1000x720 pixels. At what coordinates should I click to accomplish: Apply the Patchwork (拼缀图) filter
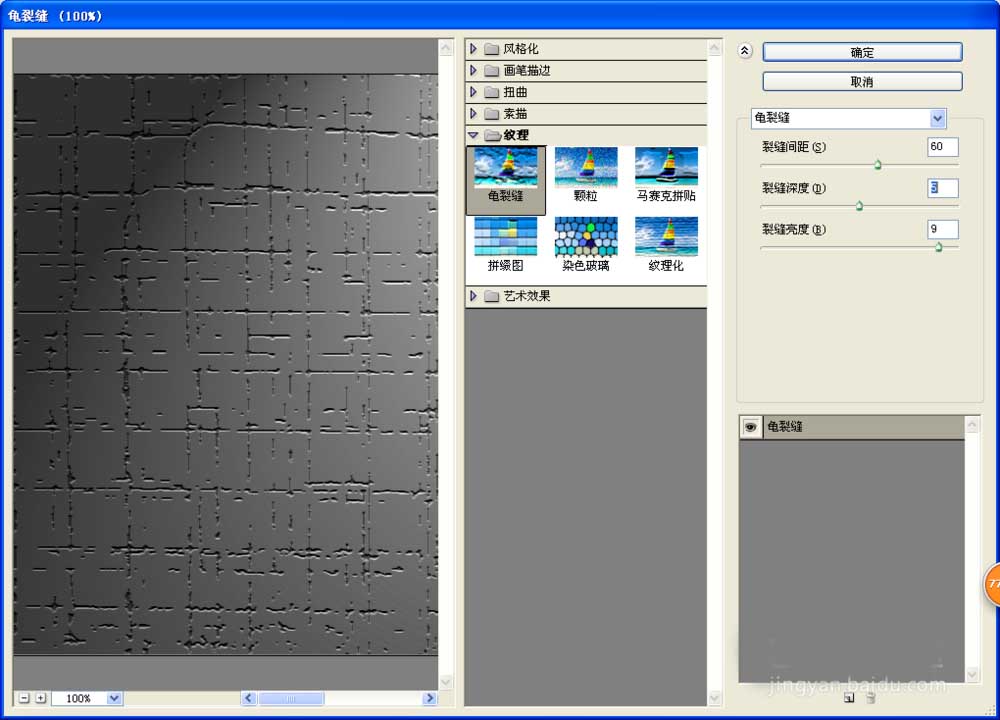pyautogui.click(x=505, y=240)
